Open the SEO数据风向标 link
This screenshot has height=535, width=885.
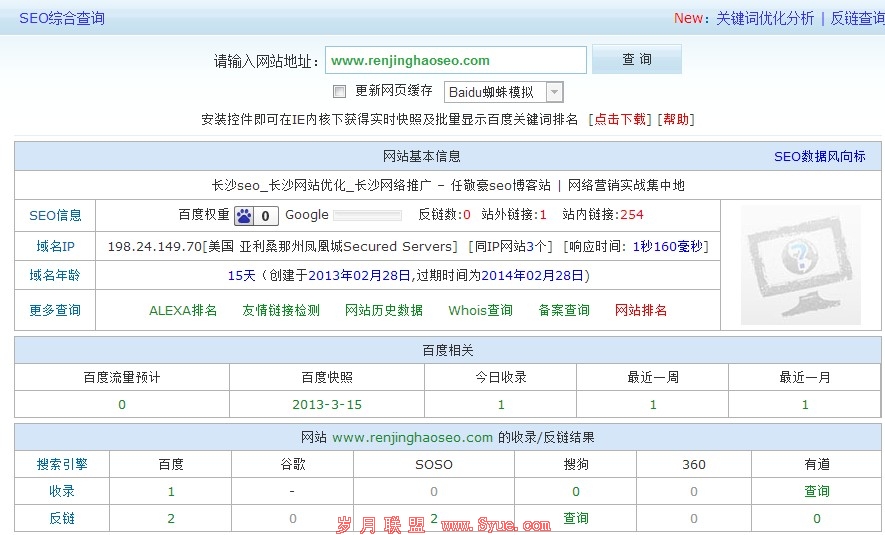click(820, 156)
